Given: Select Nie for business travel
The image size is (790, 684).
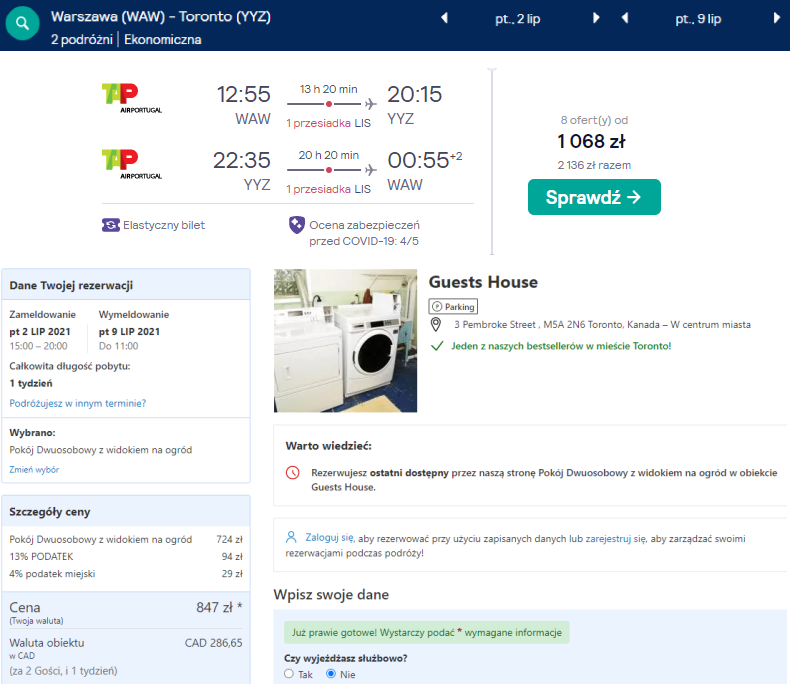Looking at the screenshot, I should click(x=331, y=674).
